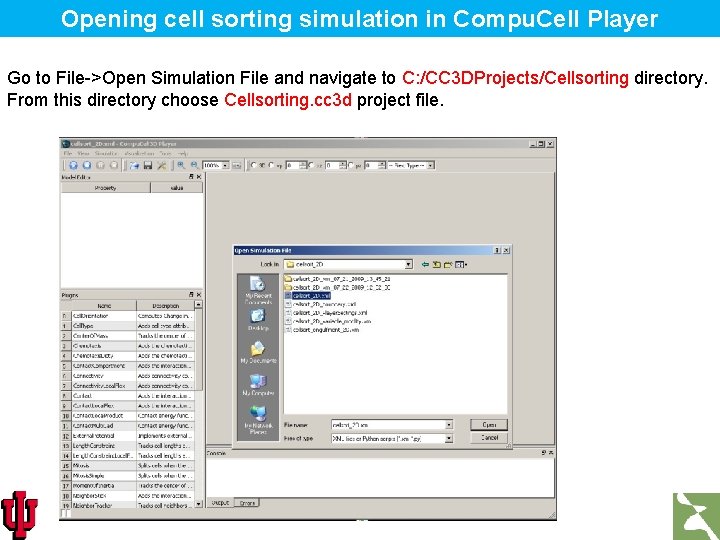Open the Help menu
Image resolution: width=720 pixels, height=540 pixels.
click(x=183, y=153)
